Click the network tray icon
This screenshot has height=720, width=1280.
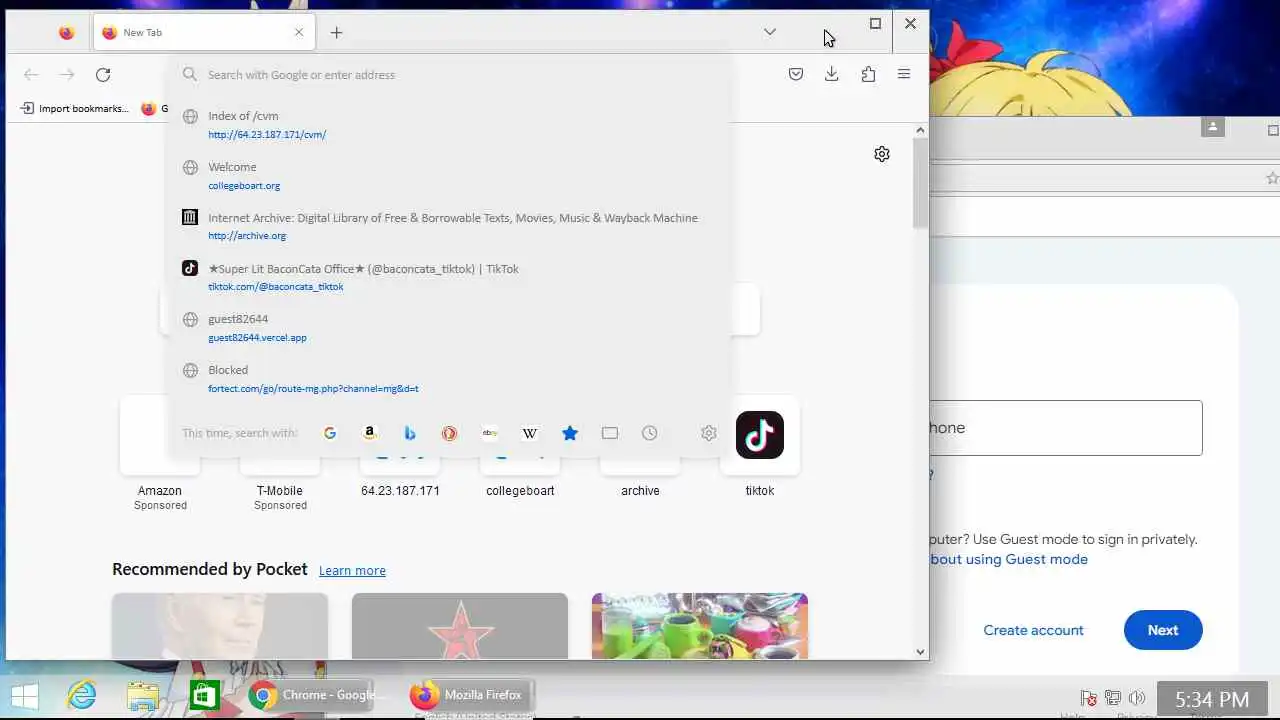pyautogui.click(x=1112, y=698)
